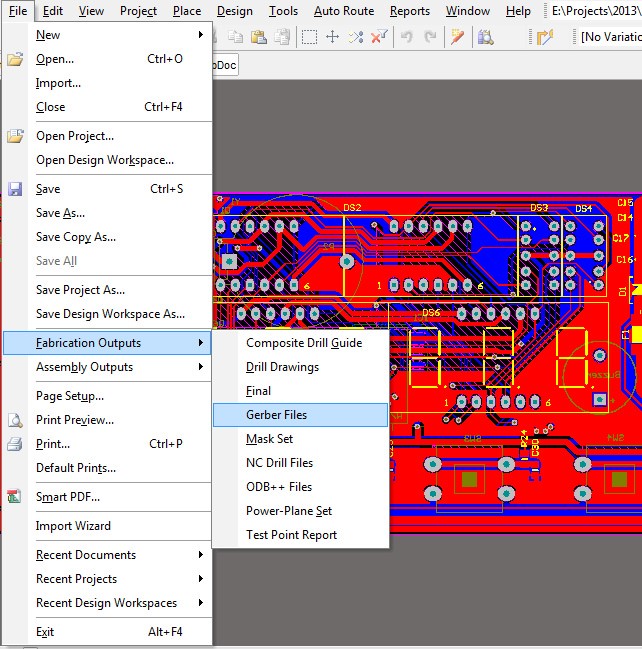Click Smart PDF menu entry
642x649 pixels.
(x=68, y=497)
